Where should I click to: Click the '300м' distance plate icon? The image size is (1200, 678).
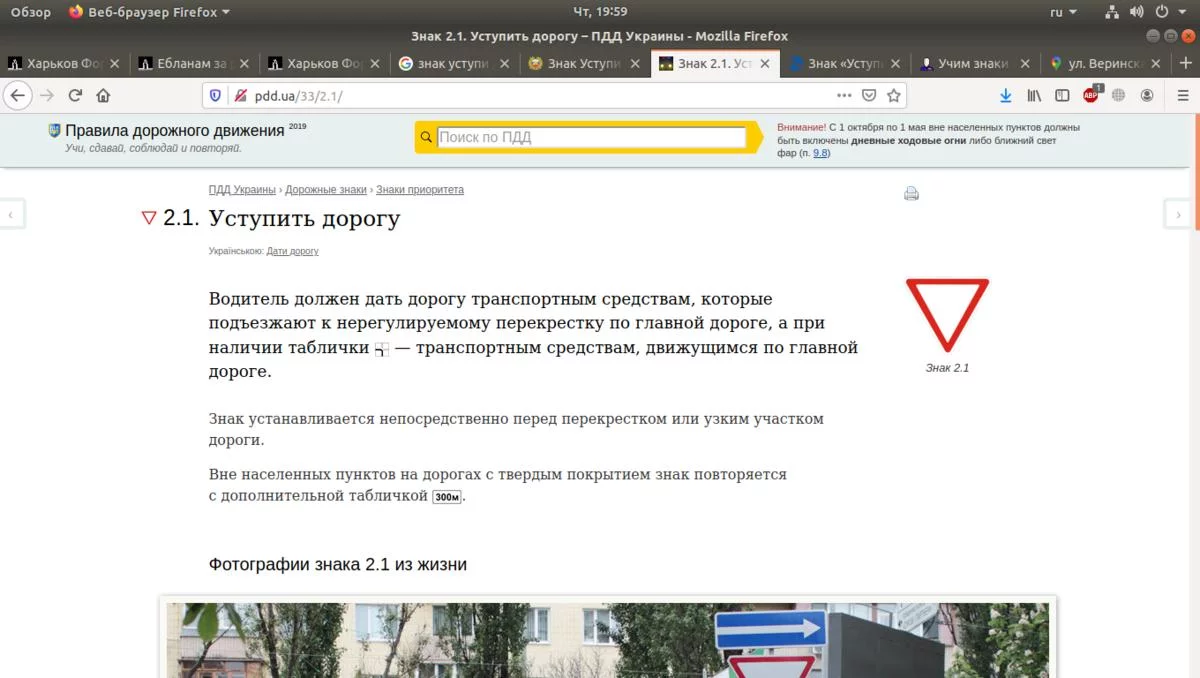[x=447, y=497]
